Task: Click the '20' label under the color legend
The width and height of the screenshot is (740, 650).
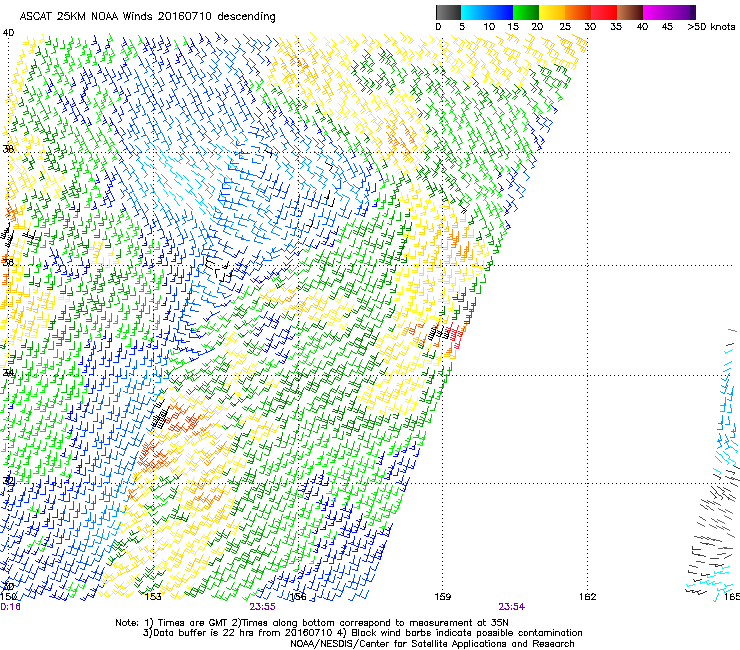Action: click(x=537, y=27)
